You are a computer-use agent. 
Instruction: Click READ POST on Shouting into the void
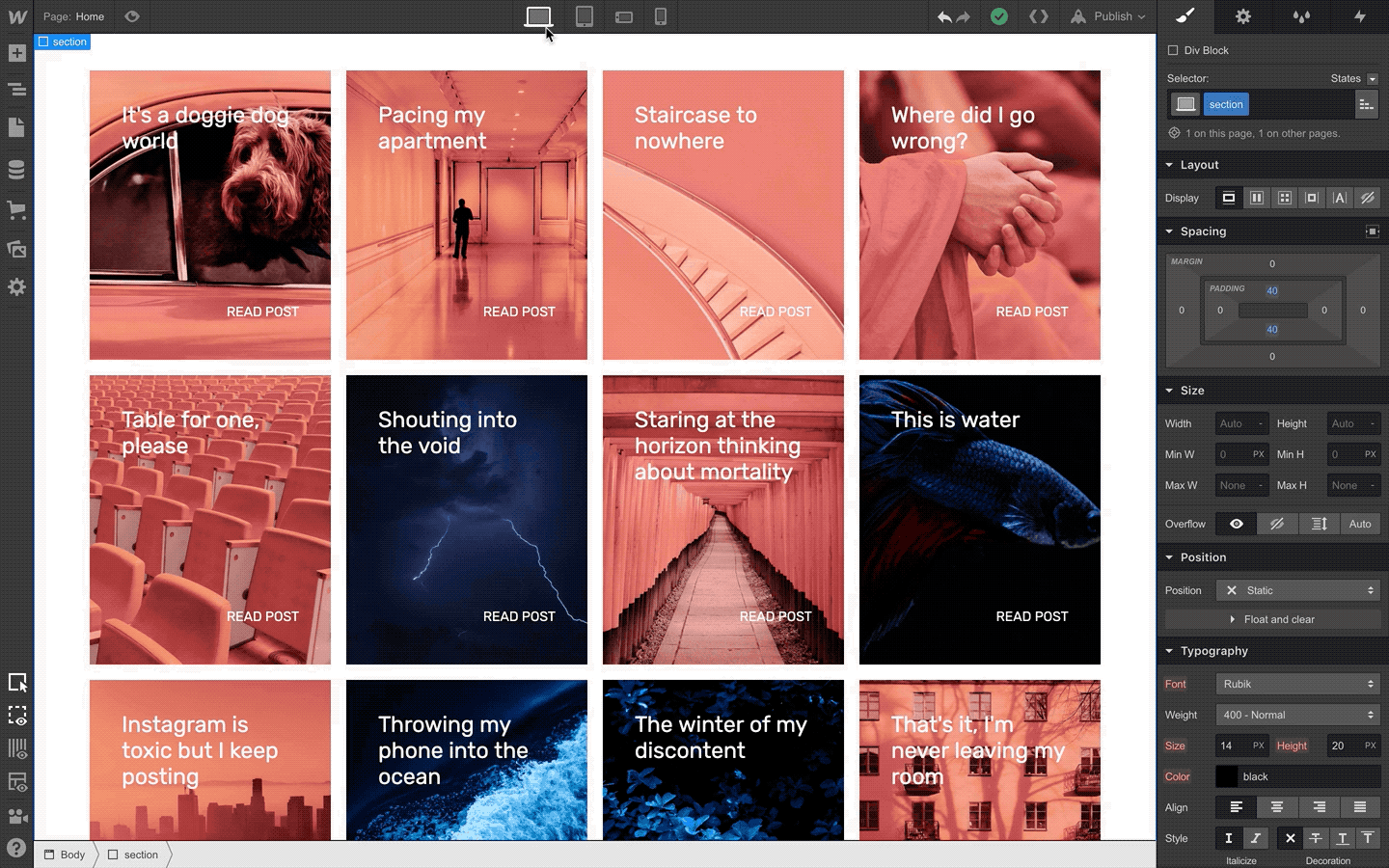coord(519,616)
